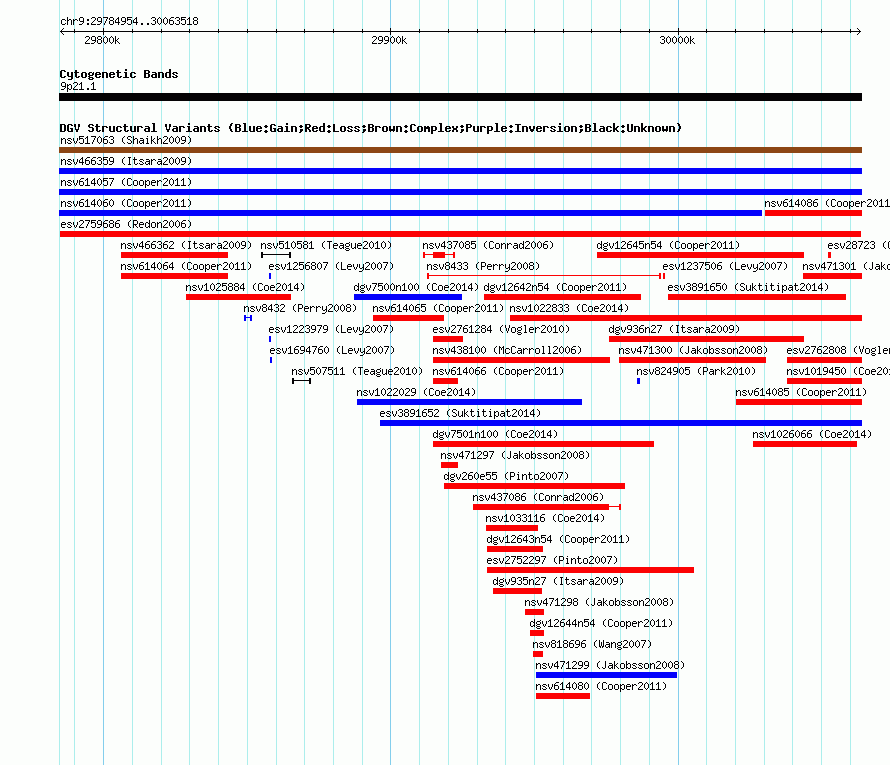The height and width of the screenshot is (765, 890).
Task: Open dgv260e55 (Pinto2007) variant label
Action: 506,476
